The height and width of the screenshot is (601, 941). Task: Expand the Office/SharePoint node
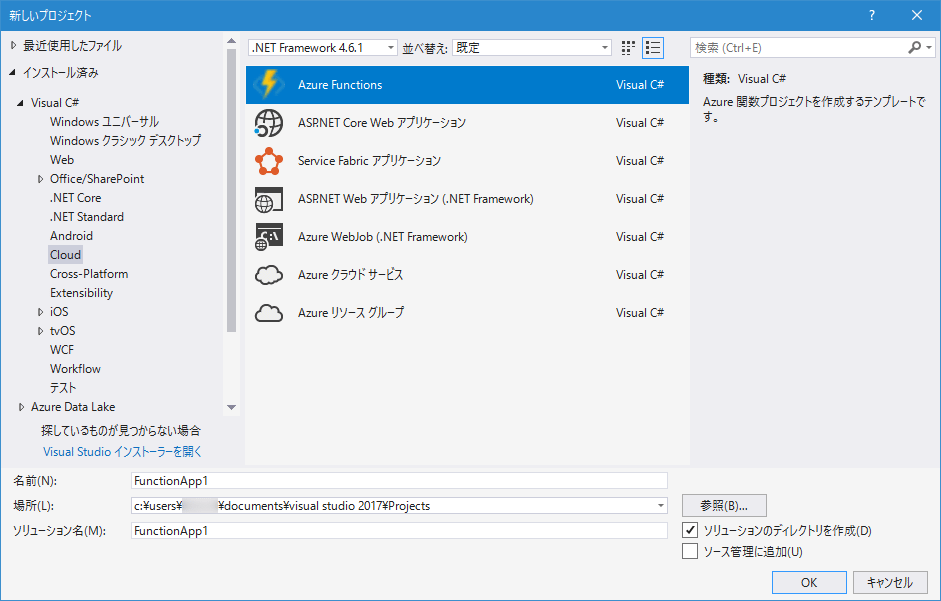[x=41, y=178]
